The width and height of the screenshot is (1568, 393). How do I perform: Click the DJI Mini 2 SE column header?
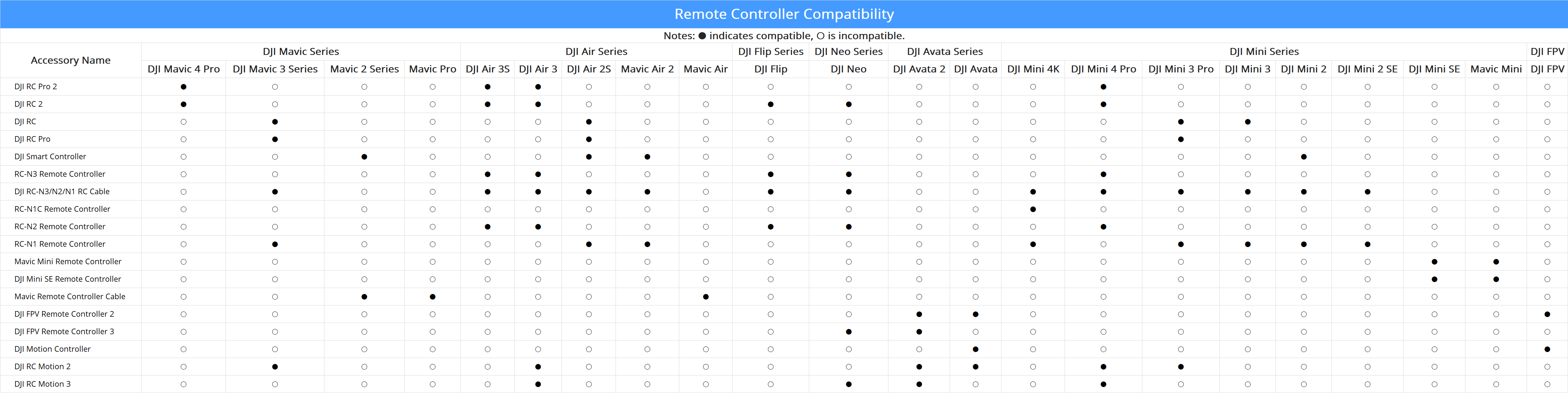(x=1367, y=69)
